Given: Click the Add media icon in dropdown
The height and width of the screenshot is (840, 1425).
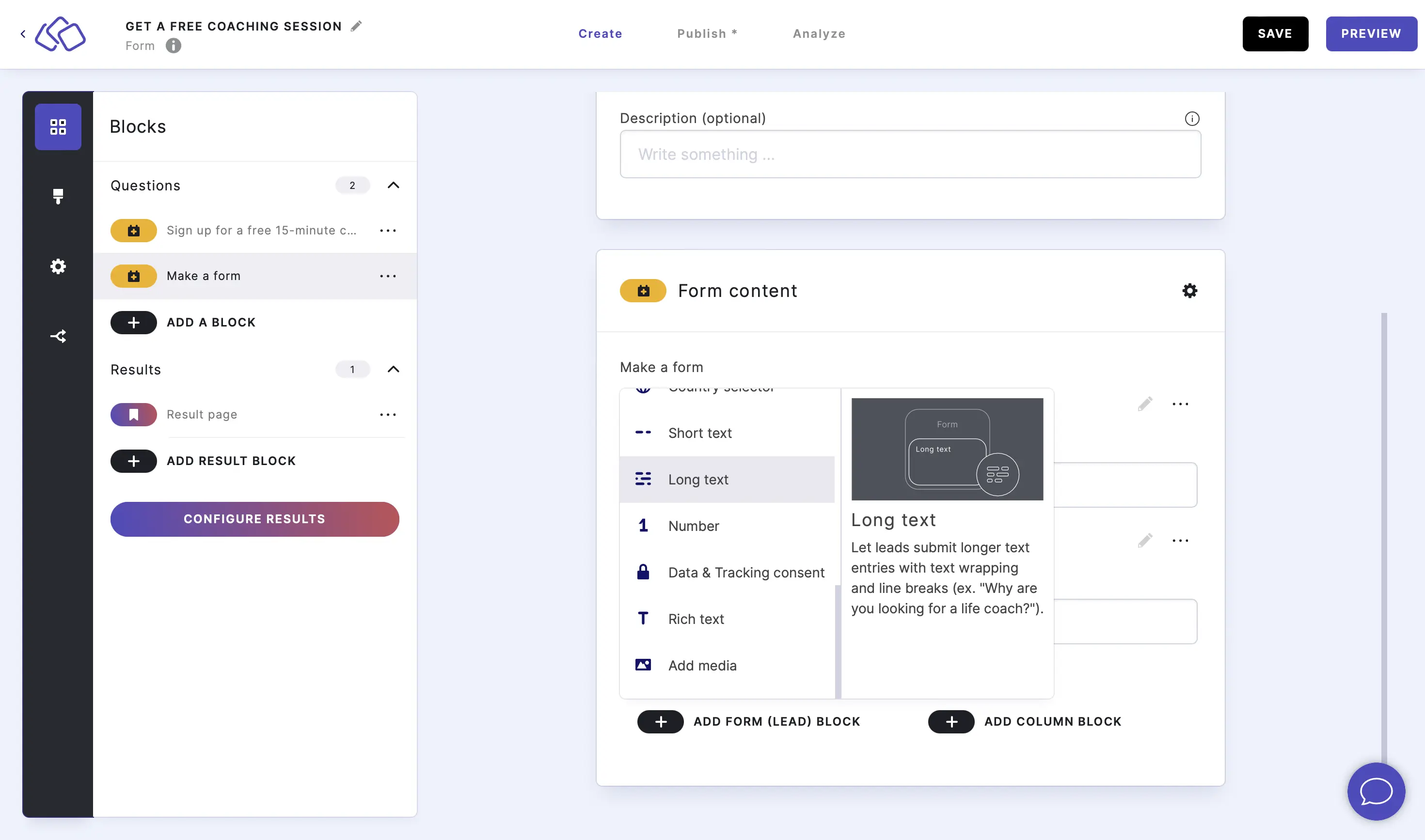Looking at the screenshot, I should (x=643, y=664).
